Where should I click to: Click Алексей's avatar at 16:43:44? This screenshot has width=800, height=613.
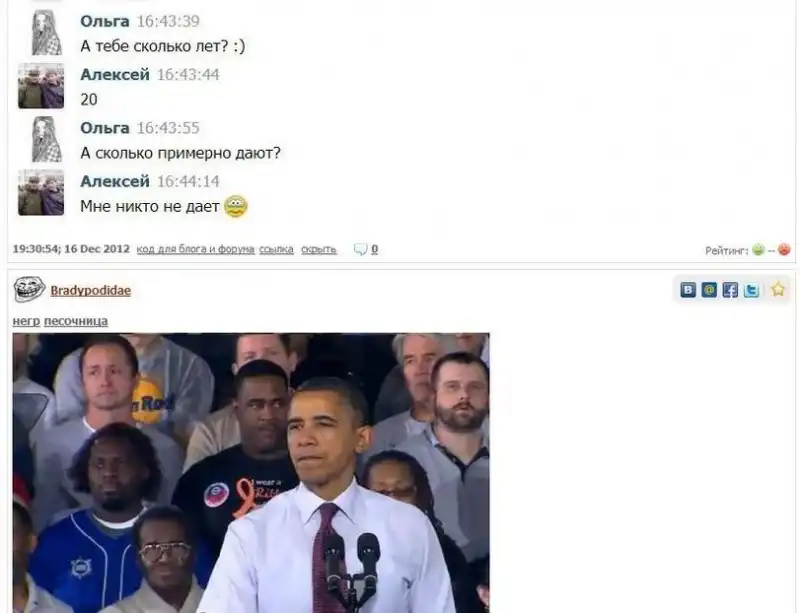pyautogui.click(x=41, y=86)
